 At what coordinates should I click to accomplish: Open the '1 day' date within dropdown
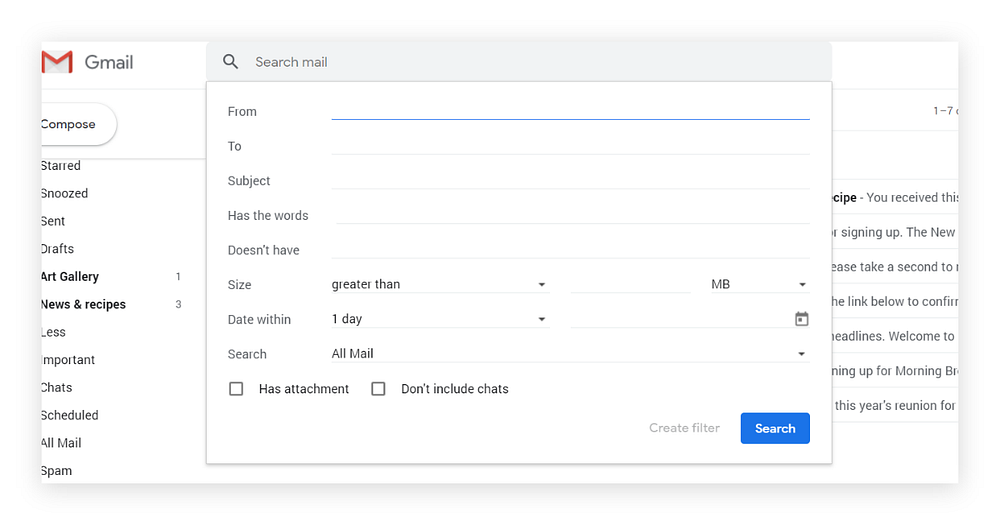click(439, 319)
